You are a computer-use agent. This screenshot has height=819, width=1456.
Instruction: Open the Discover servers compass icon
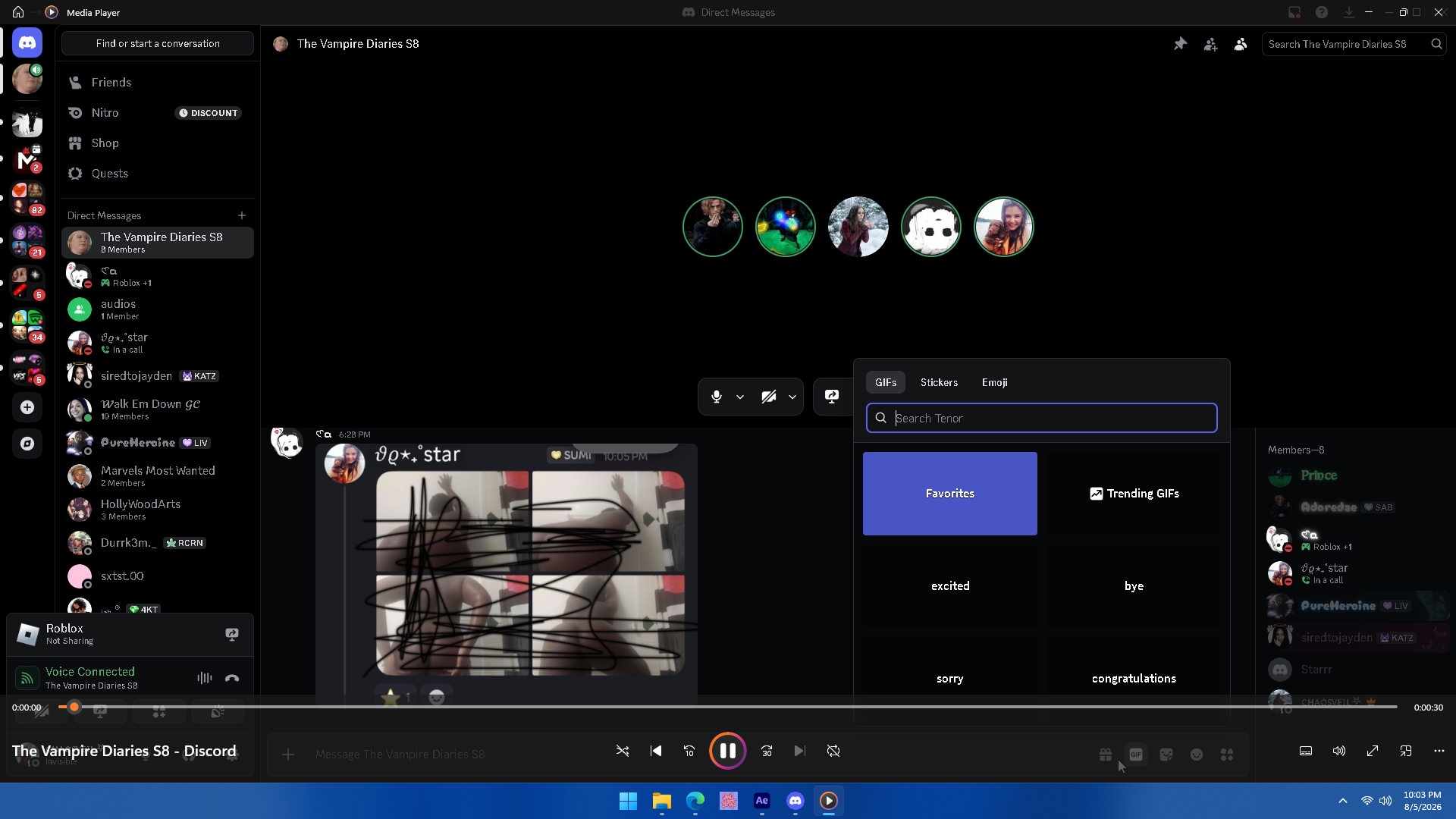tap(27, 444)
